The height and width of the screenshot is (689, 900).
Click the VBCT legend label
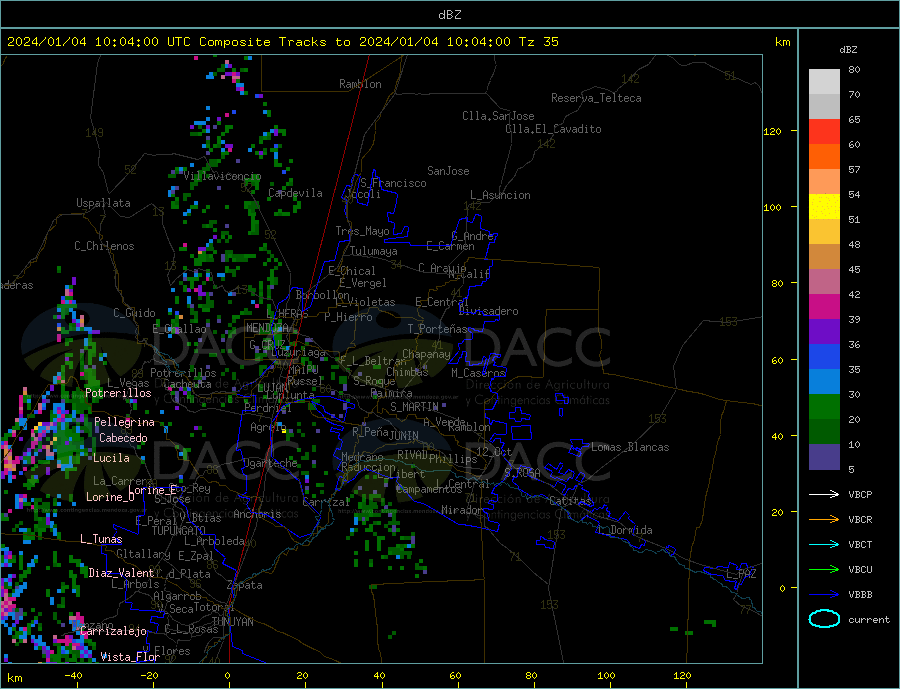click(860, 544)
